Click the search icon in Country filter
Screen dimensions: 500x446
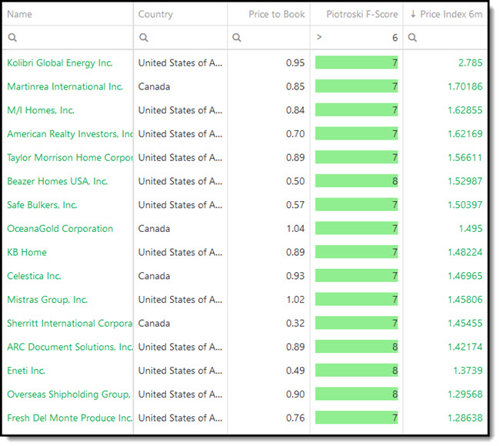point(144,37)
